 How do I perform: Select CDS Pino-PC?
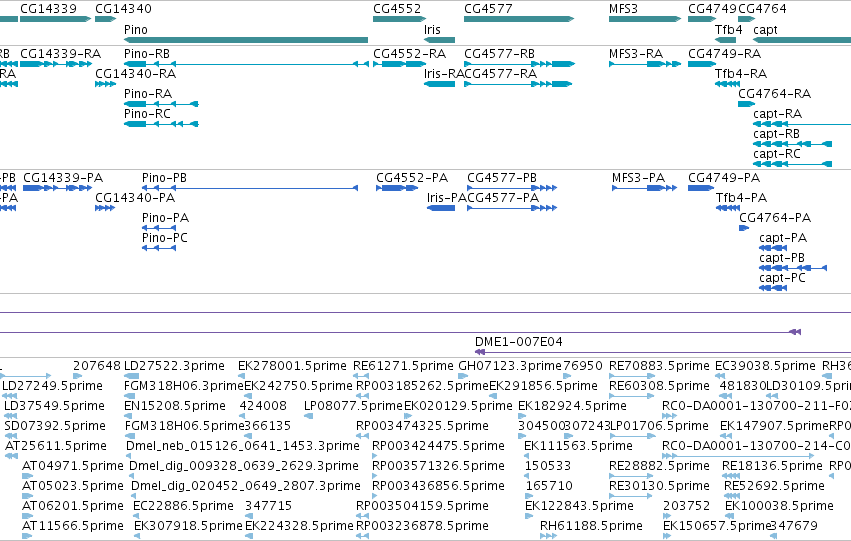(x=159, y=248)
